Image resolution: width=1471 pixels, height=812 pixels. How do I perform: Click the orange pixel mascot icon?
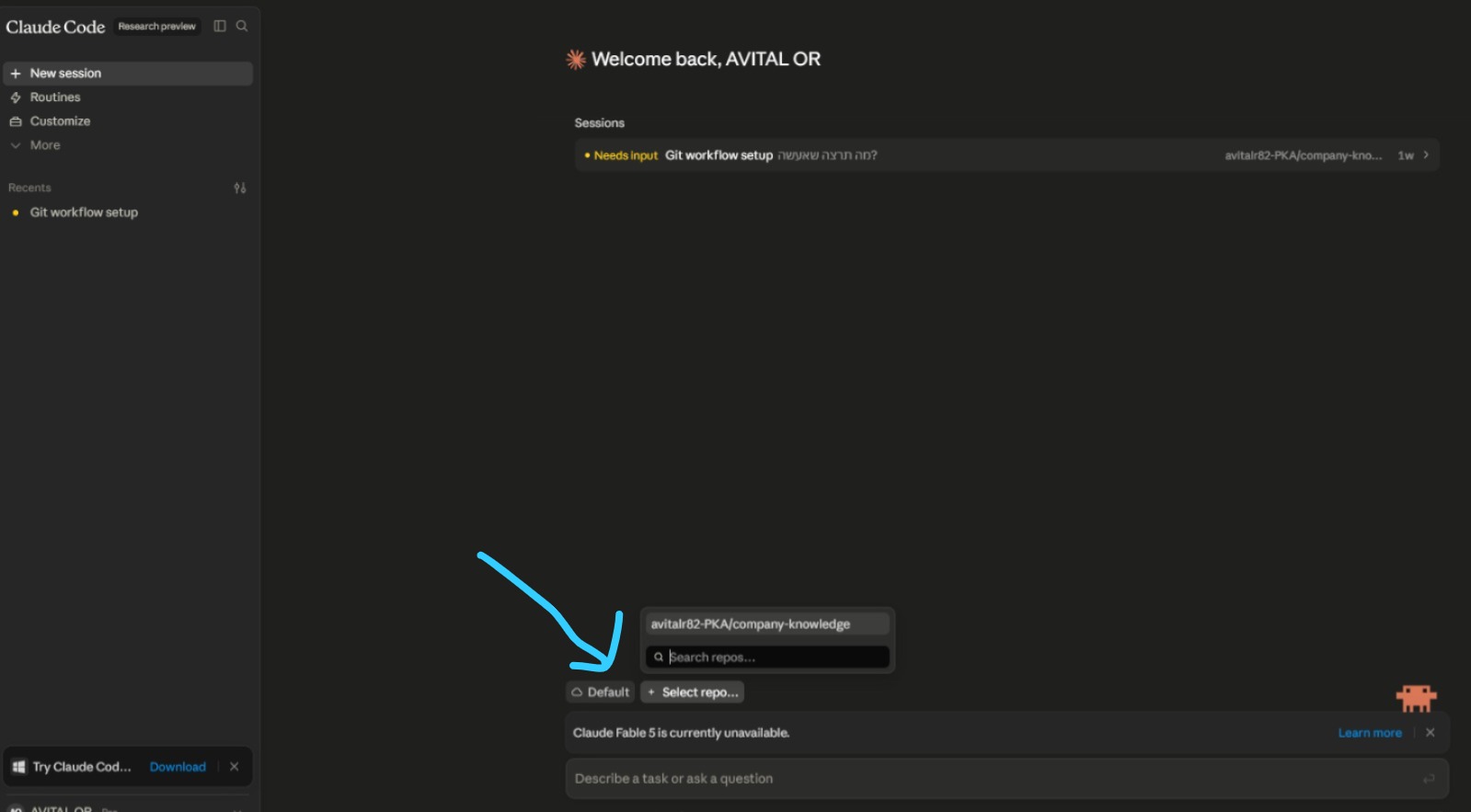(x=1416, y=698)
